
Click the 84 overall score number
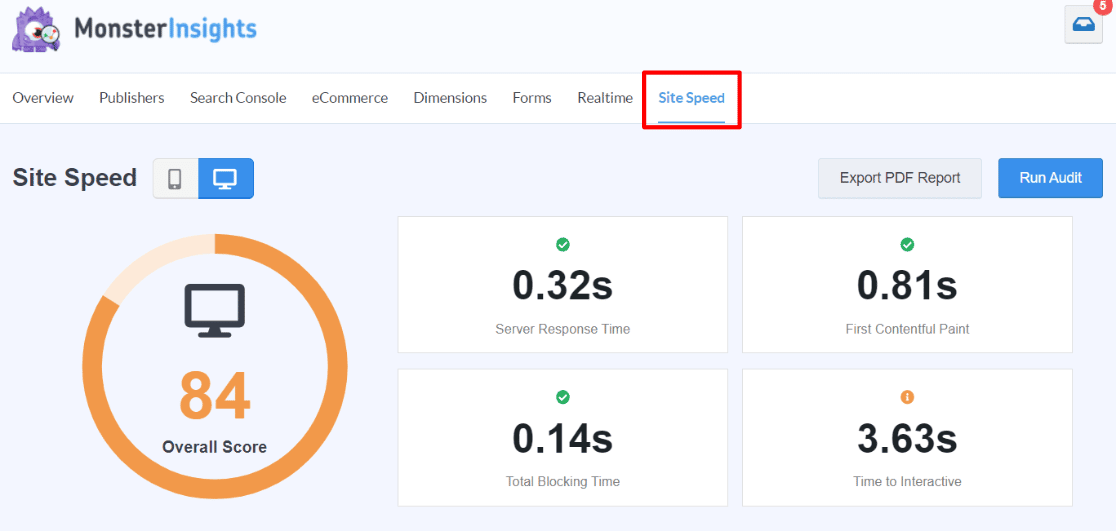214,397
